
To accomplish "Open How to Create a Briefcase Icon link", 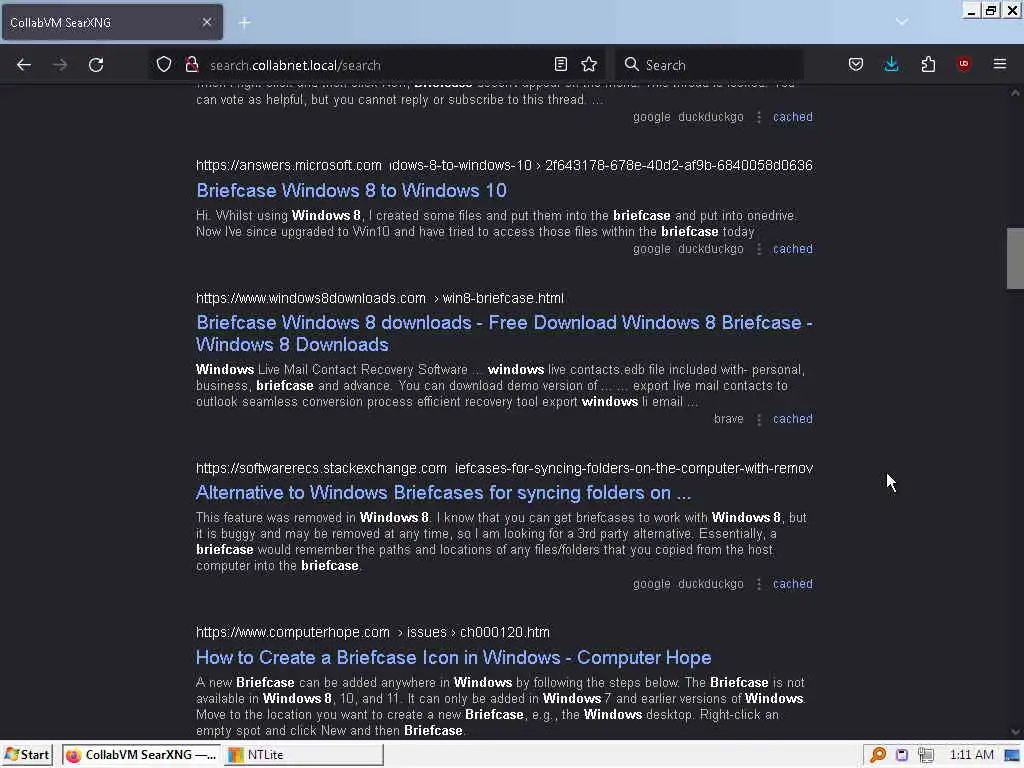I will tap(453, 658).
